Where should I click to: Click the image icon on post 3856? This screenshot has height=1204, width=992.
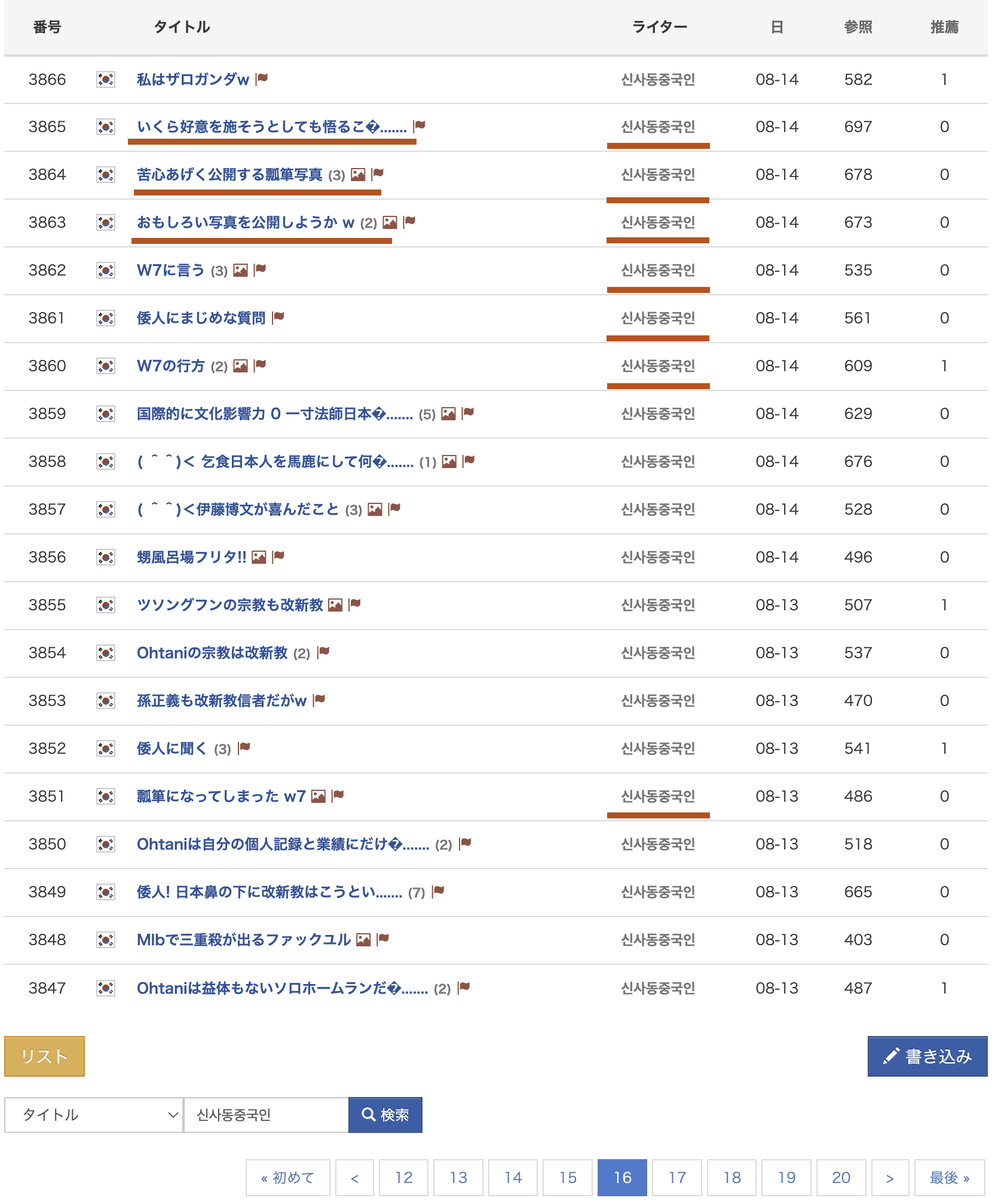click(x=259, y=557)
